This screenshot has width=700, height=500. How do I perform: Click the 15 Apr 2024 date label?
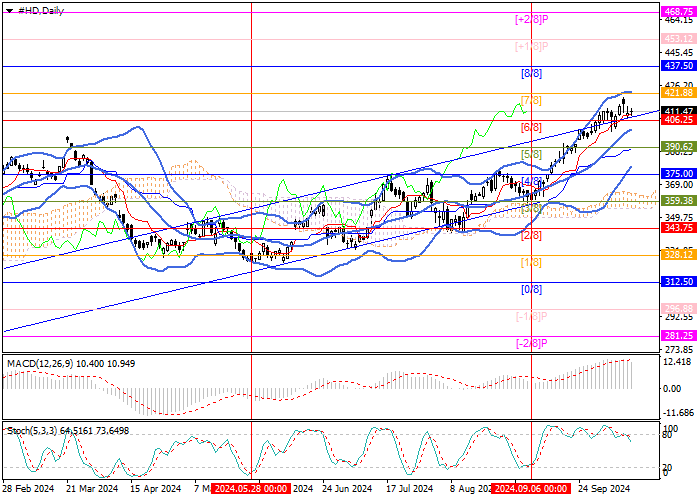pyautogui.click(x=156, y=488)
